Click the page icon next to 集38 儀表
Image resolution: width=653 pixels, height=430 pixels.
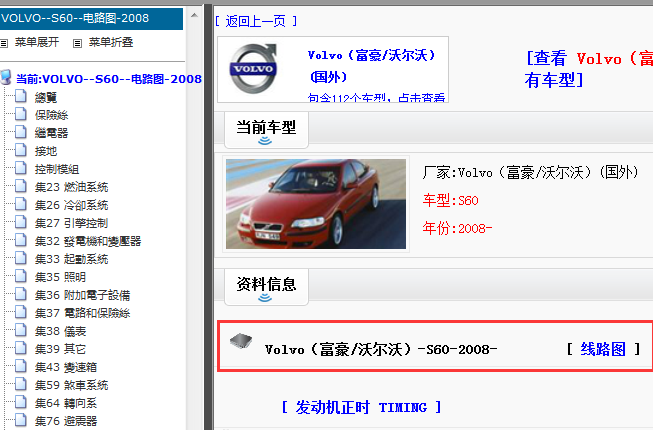(21, 331)
